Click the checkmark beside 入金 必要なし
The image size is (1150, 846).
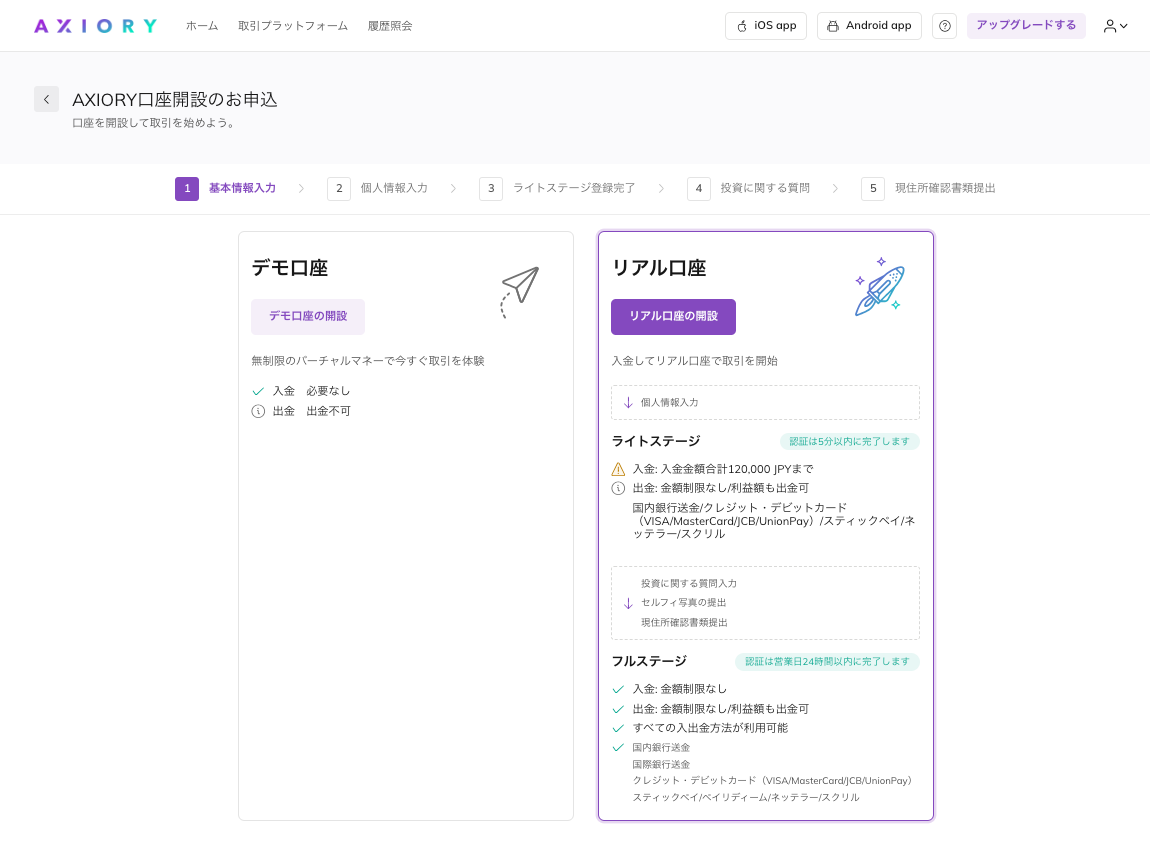point(258,391)
